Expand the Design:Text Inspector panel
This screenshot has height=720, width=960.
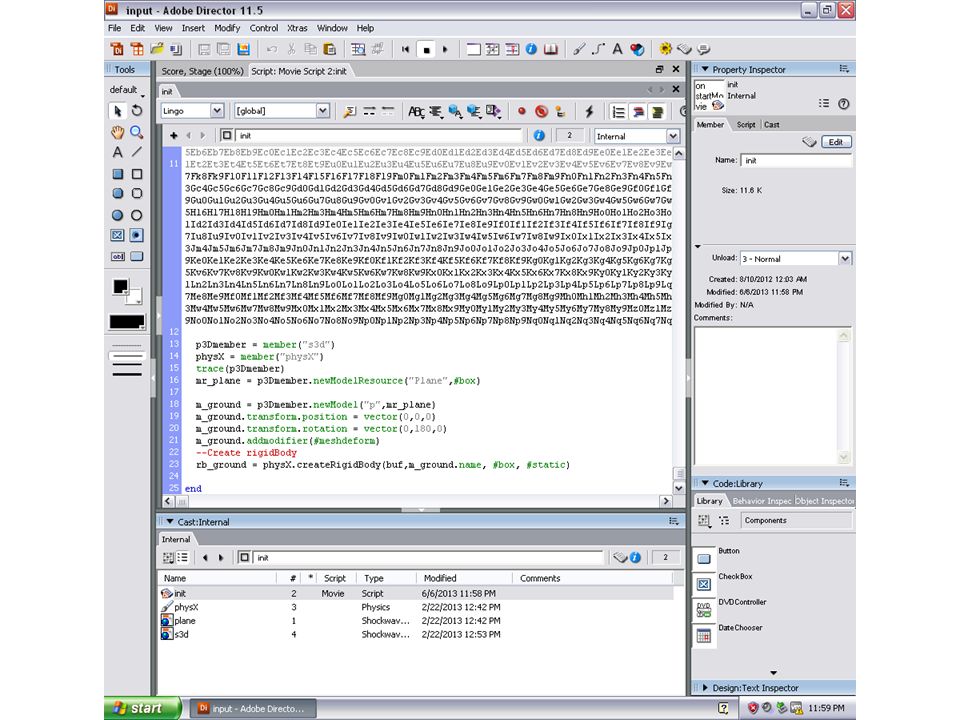[x=705, y=688]
